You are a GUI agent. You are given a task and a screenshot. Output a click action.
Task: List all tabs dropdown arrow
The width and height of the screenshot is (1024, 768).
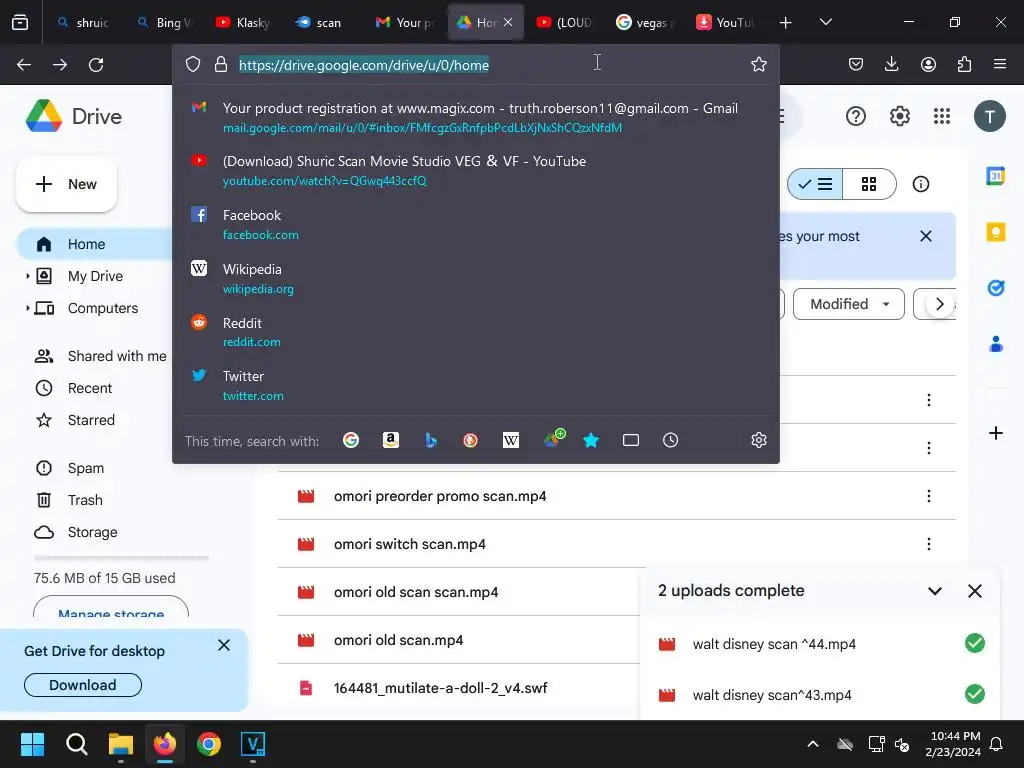click(x=825, y=22)
